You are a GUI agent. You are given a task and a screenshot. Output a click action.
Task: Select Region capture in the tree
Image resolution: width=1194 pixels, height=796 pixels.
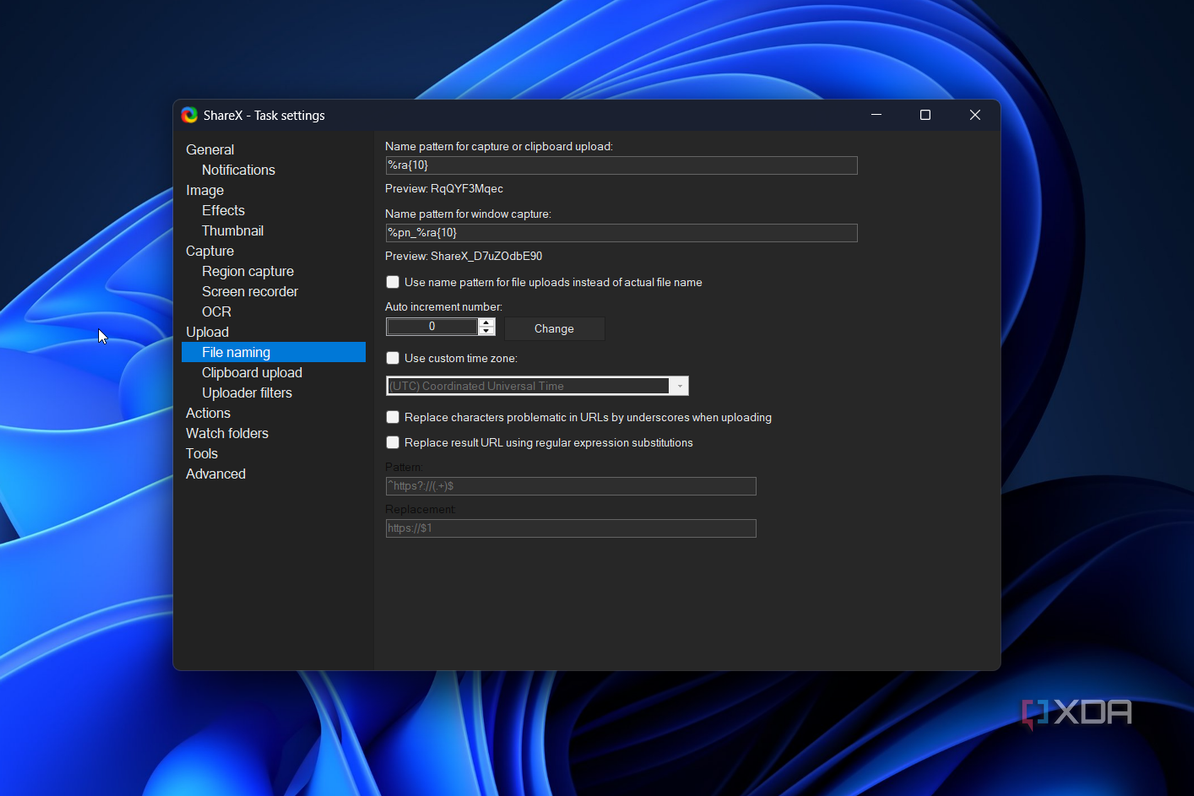pyautogui.click(x=247, y=271)
